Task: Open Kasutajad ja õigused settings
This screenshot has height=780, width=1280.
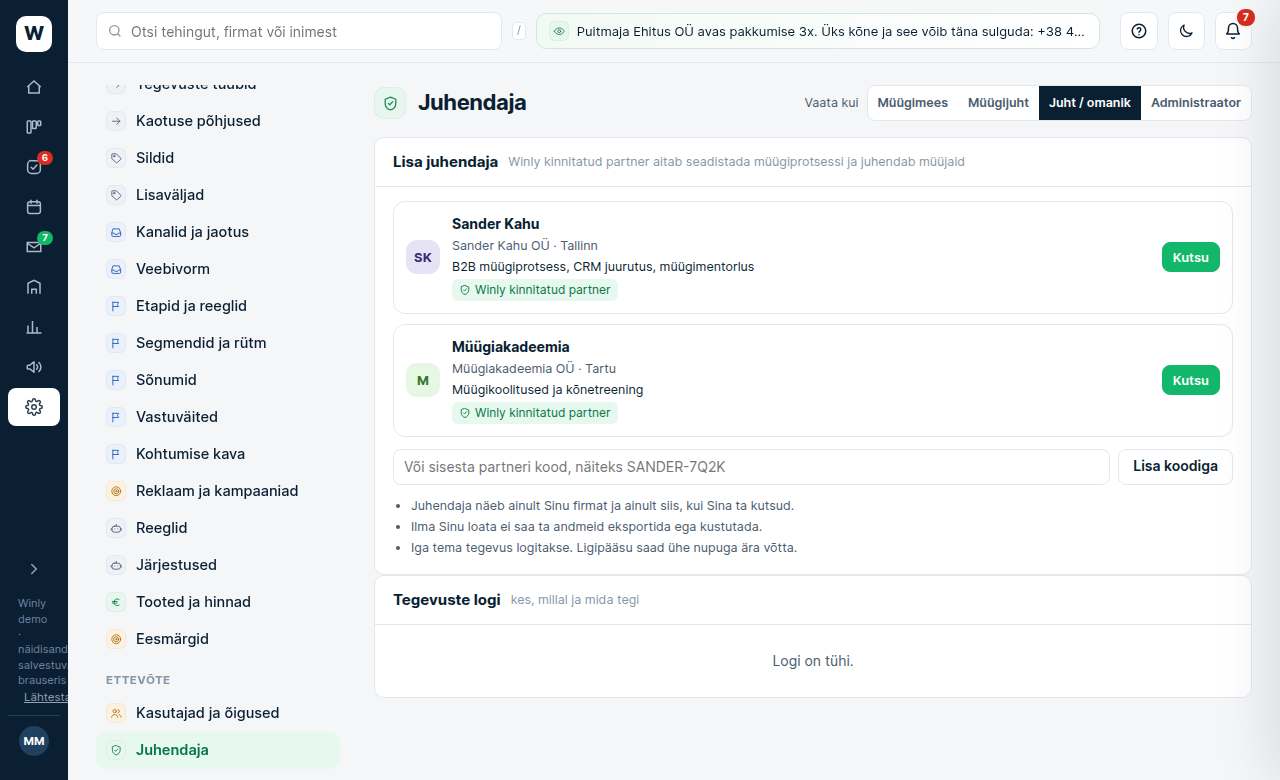Action: pos(218,713)
